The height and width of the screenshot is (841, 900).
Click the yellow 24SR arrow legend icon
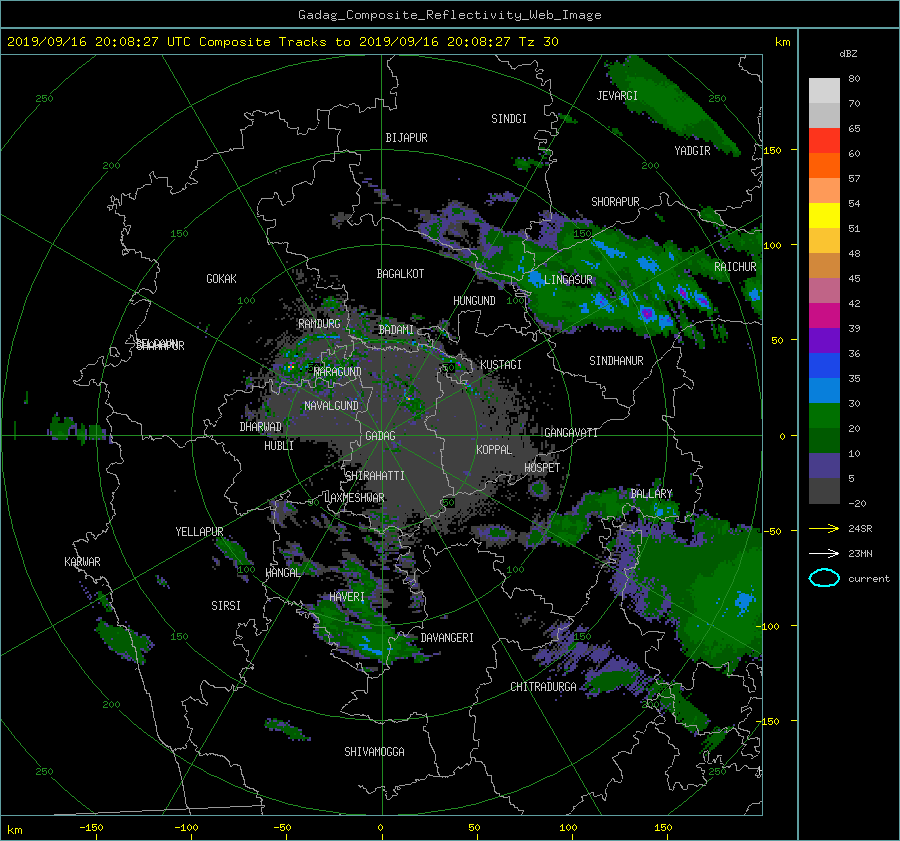[x=824, y=528]
